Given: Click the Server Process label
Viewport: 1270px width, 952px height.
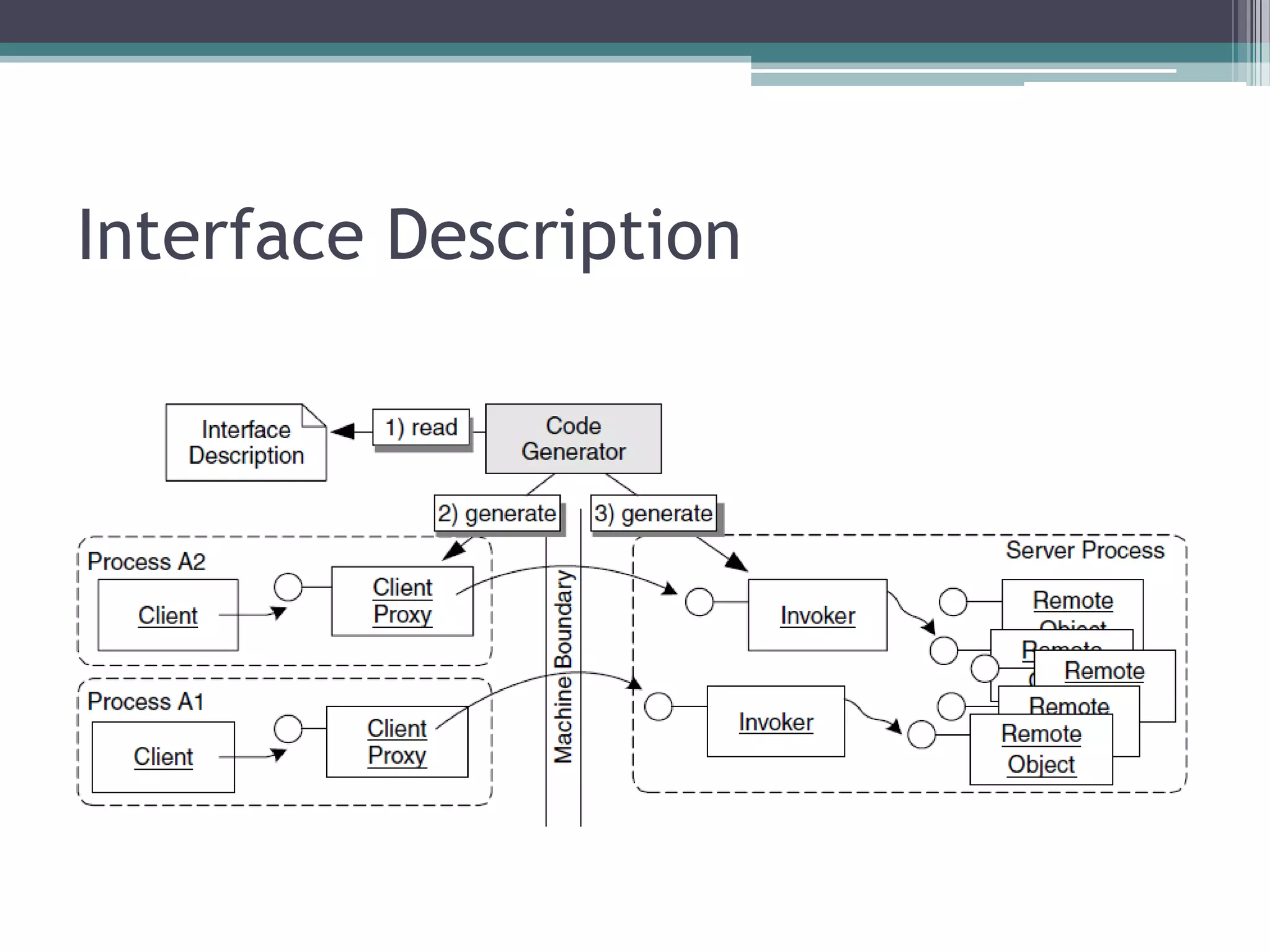Looking at the screenshot, I should point(1085,550).
